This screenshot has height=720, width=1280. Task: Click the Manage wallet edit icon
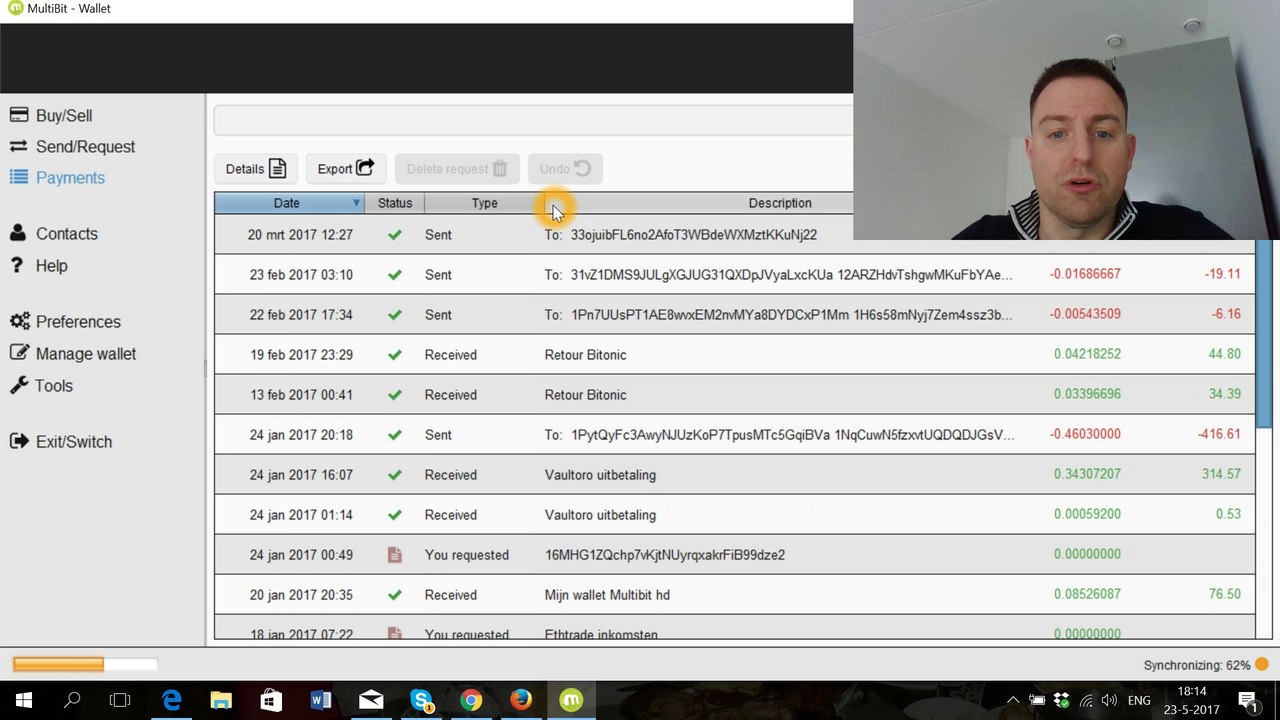pos(19,353)
